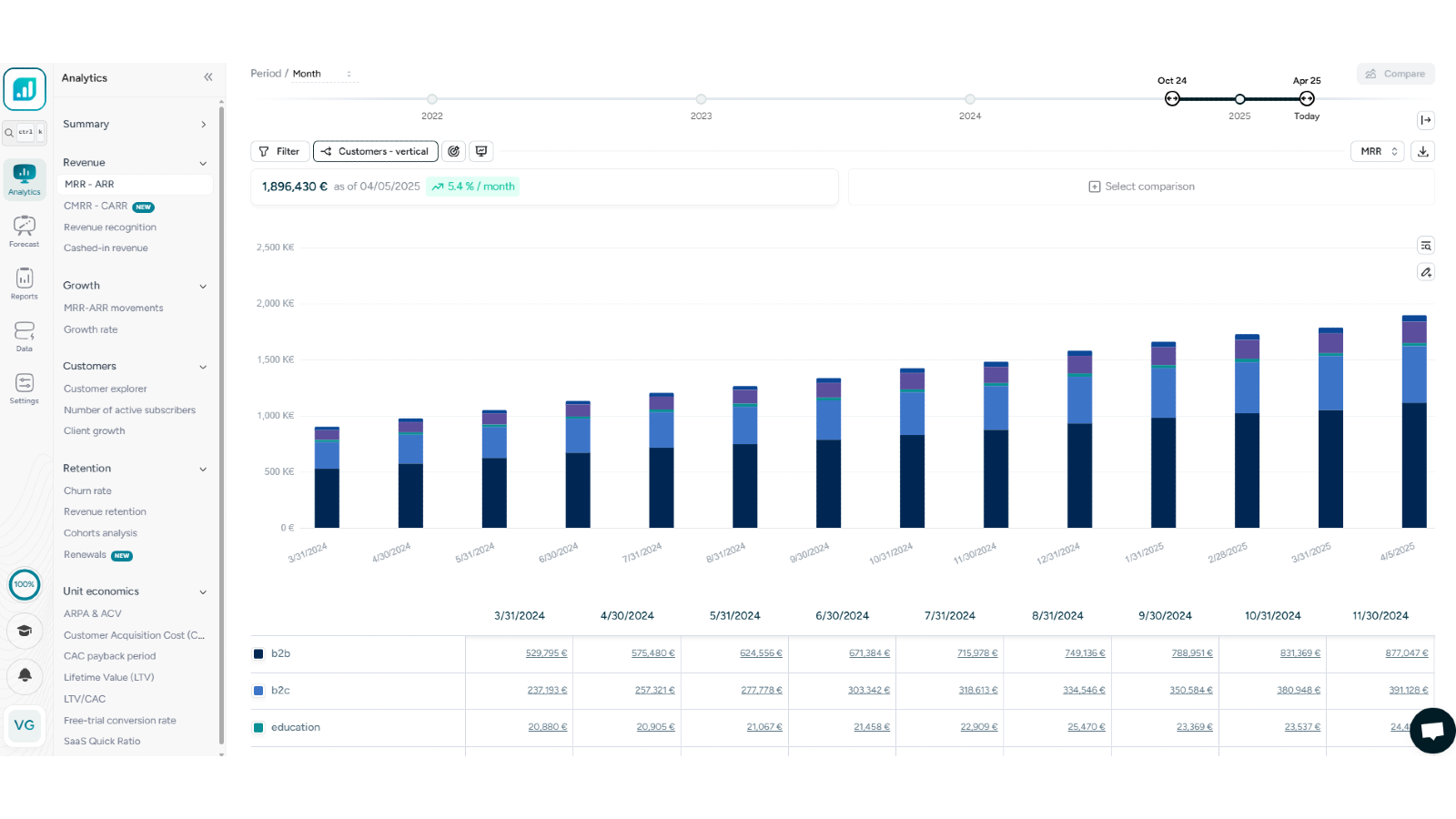Open the chat support bubble

point(1432,730)
